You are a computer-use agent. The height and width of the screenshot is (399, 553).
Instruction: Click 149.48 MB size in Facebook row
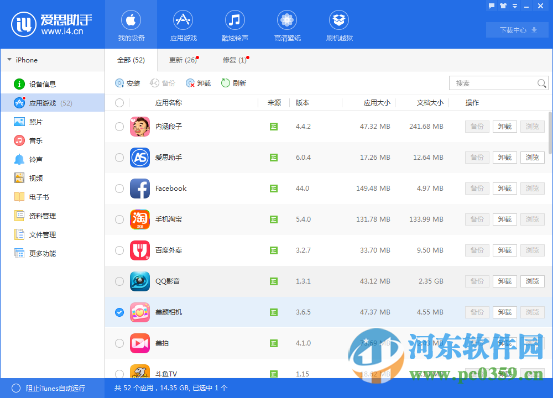coord(373,188)
